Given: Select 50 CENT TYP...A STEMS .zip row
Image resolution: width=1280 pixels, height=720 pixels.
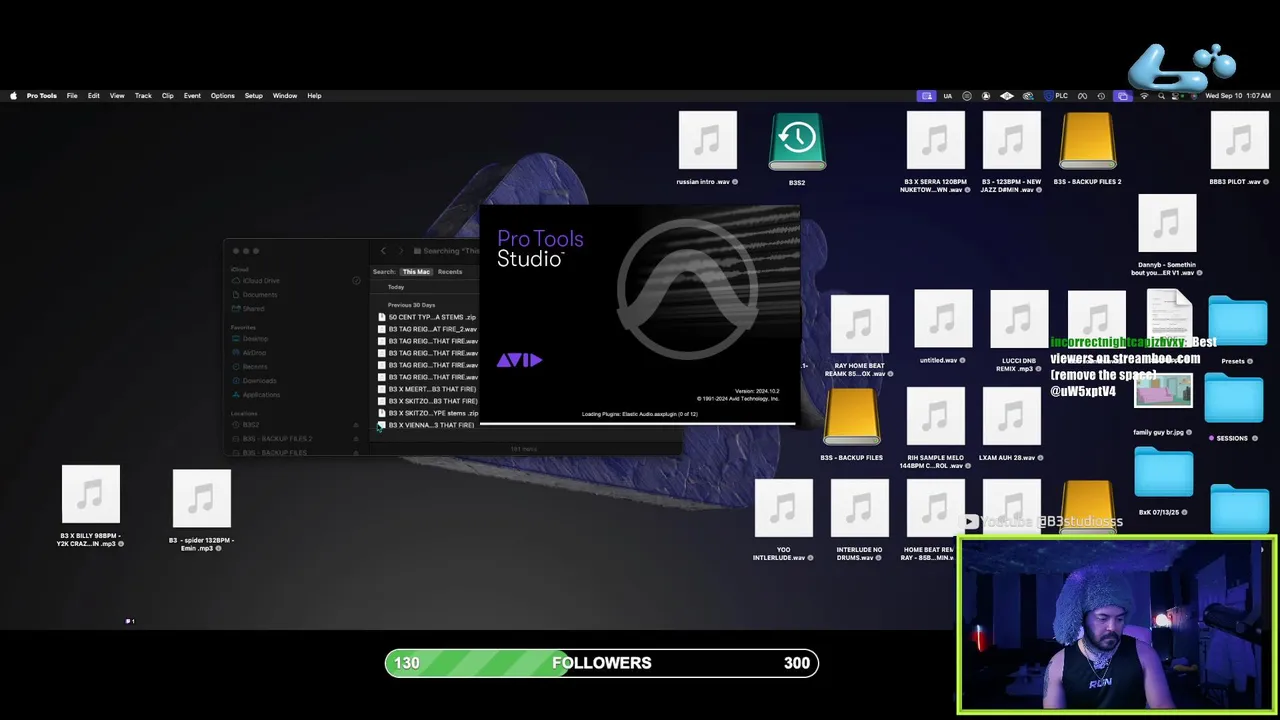Looking at the screenshot, I should tap(428, 317).
